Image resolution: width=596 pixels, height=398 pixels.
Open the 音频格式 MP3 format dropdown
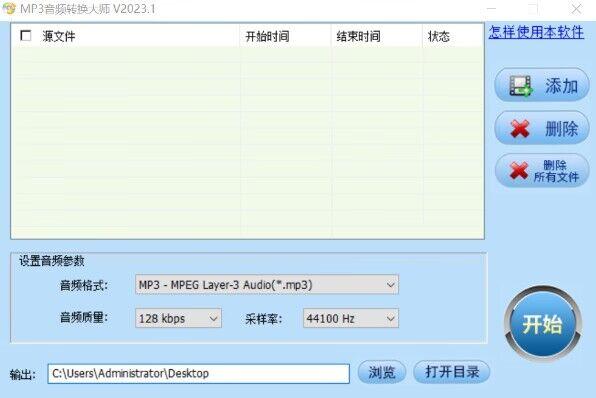tap(266, 285)
